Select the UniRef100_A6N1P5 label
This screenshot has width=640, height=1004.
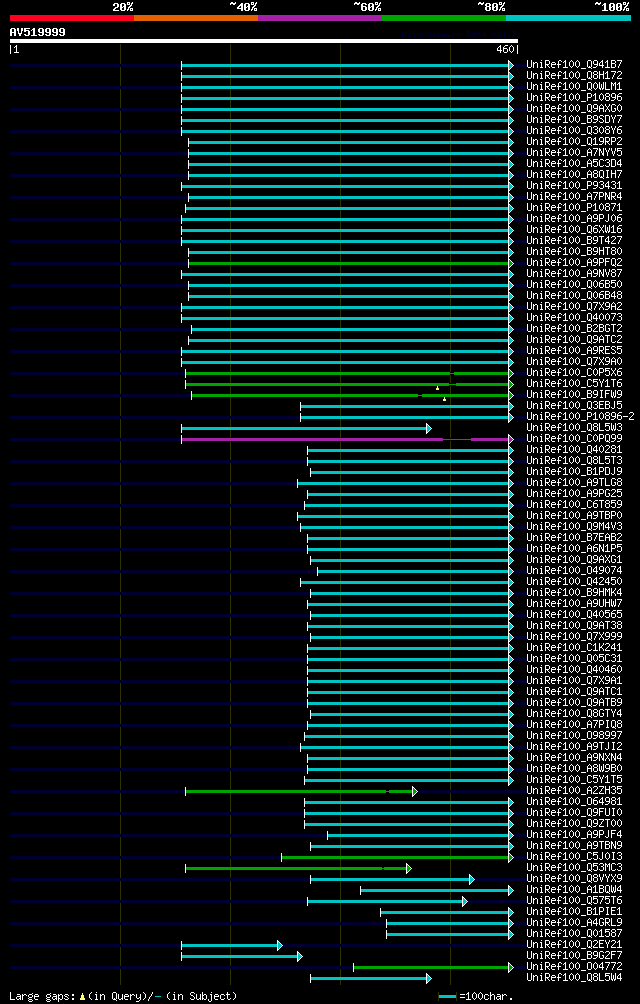coord(574,548)
